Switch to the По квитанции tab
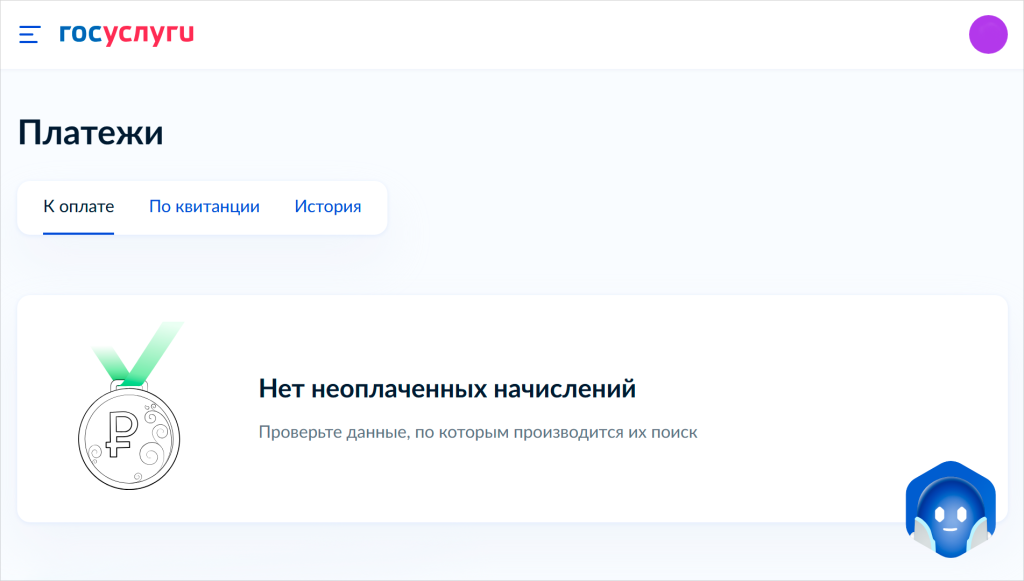Viewport: 1024px width, 581px height. [204, 207]
